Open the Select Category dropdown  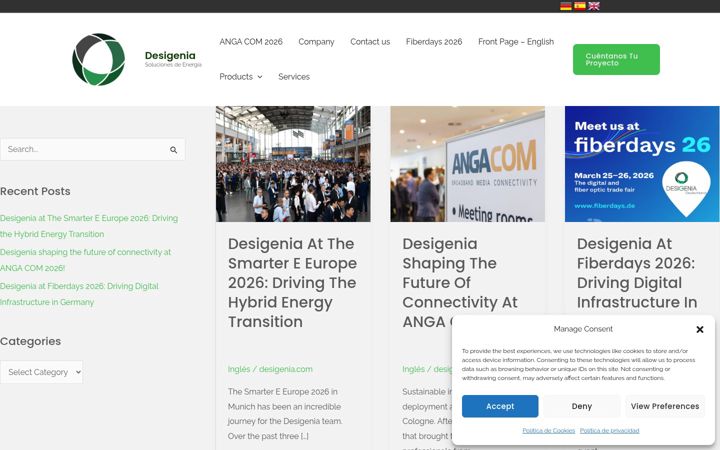[42, 372]
